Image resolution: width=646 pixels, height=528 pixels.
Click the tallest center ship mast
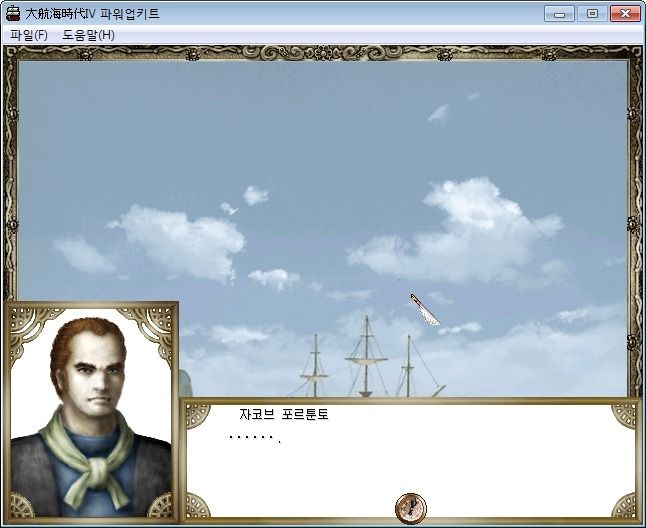click(366, 356)
